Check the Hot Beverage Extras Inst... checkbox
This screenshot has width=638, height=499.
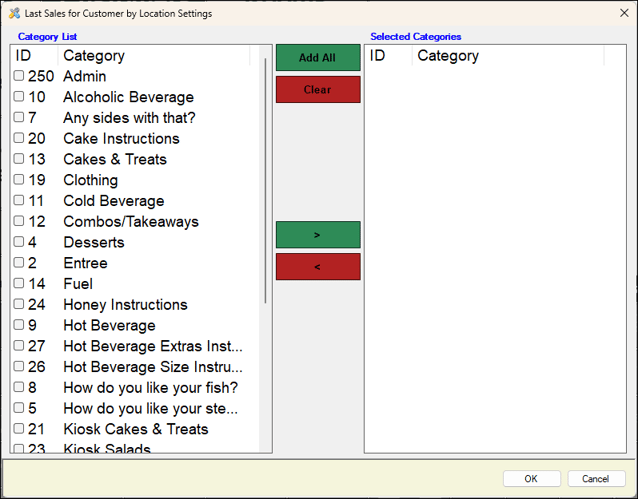pyautogui.click(x=19, y=346)
